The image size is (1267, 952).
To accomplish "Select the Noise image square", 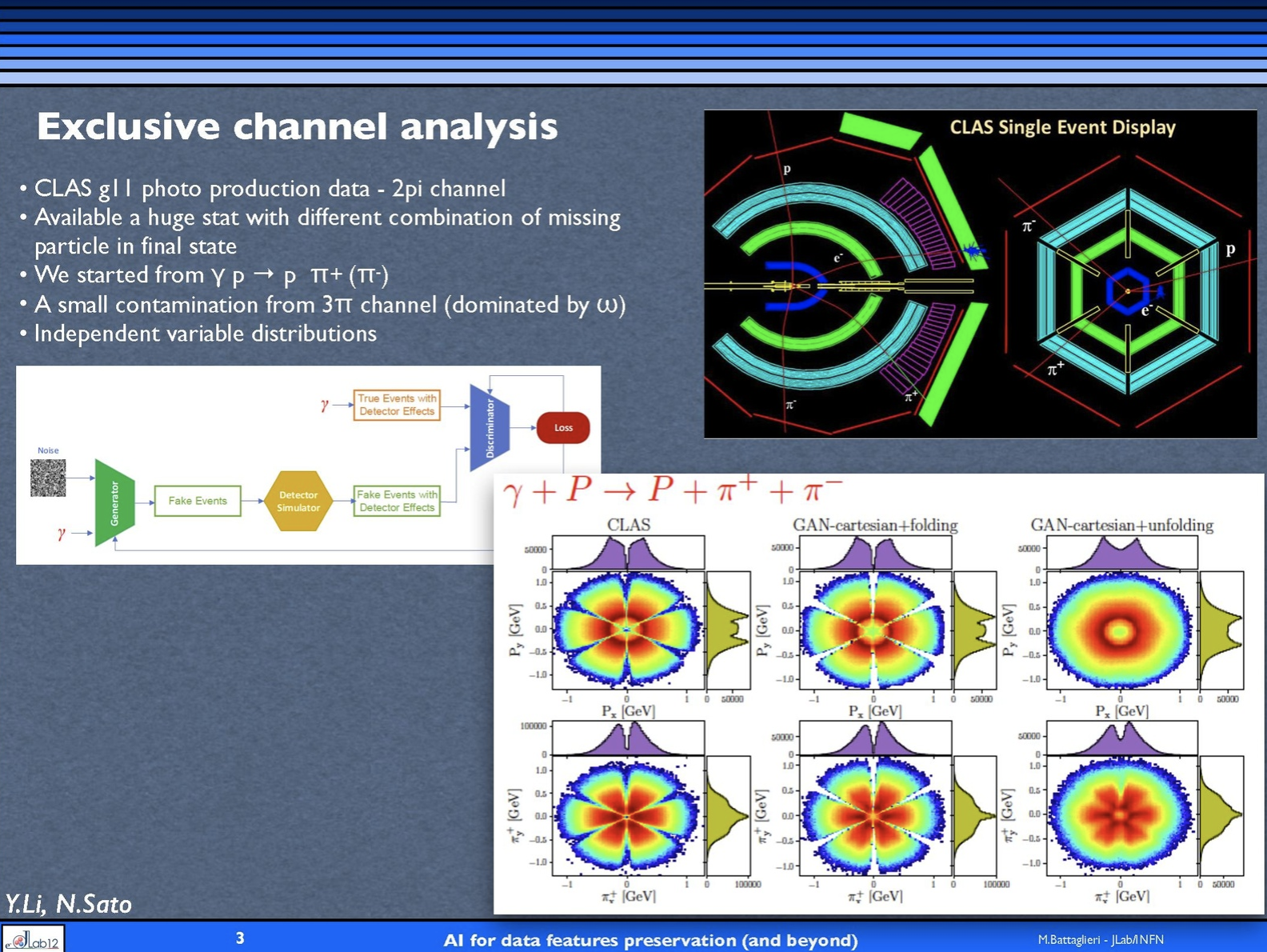I will (x=48, y=478).
